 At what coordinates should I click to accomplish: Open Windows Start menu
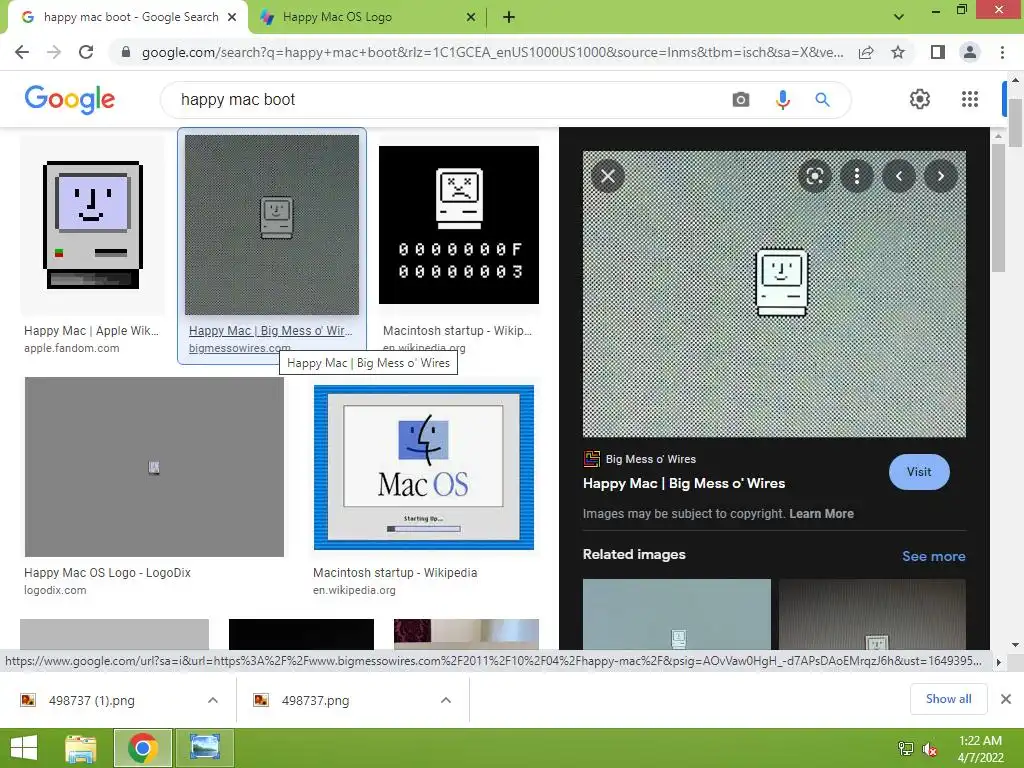(x=24, y=748)
